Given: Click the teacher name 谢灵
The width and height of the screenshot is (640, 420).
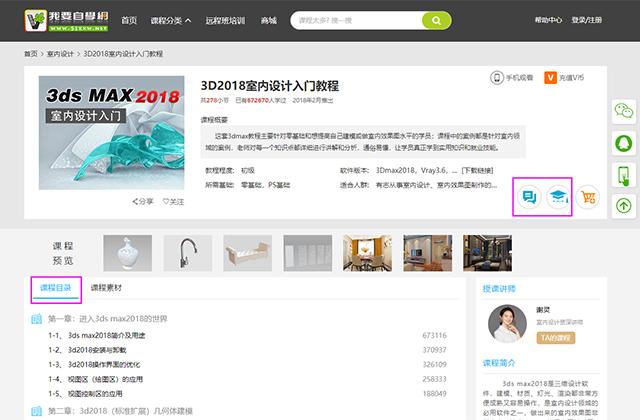Looking at the screenshot, I should point(543,310).
